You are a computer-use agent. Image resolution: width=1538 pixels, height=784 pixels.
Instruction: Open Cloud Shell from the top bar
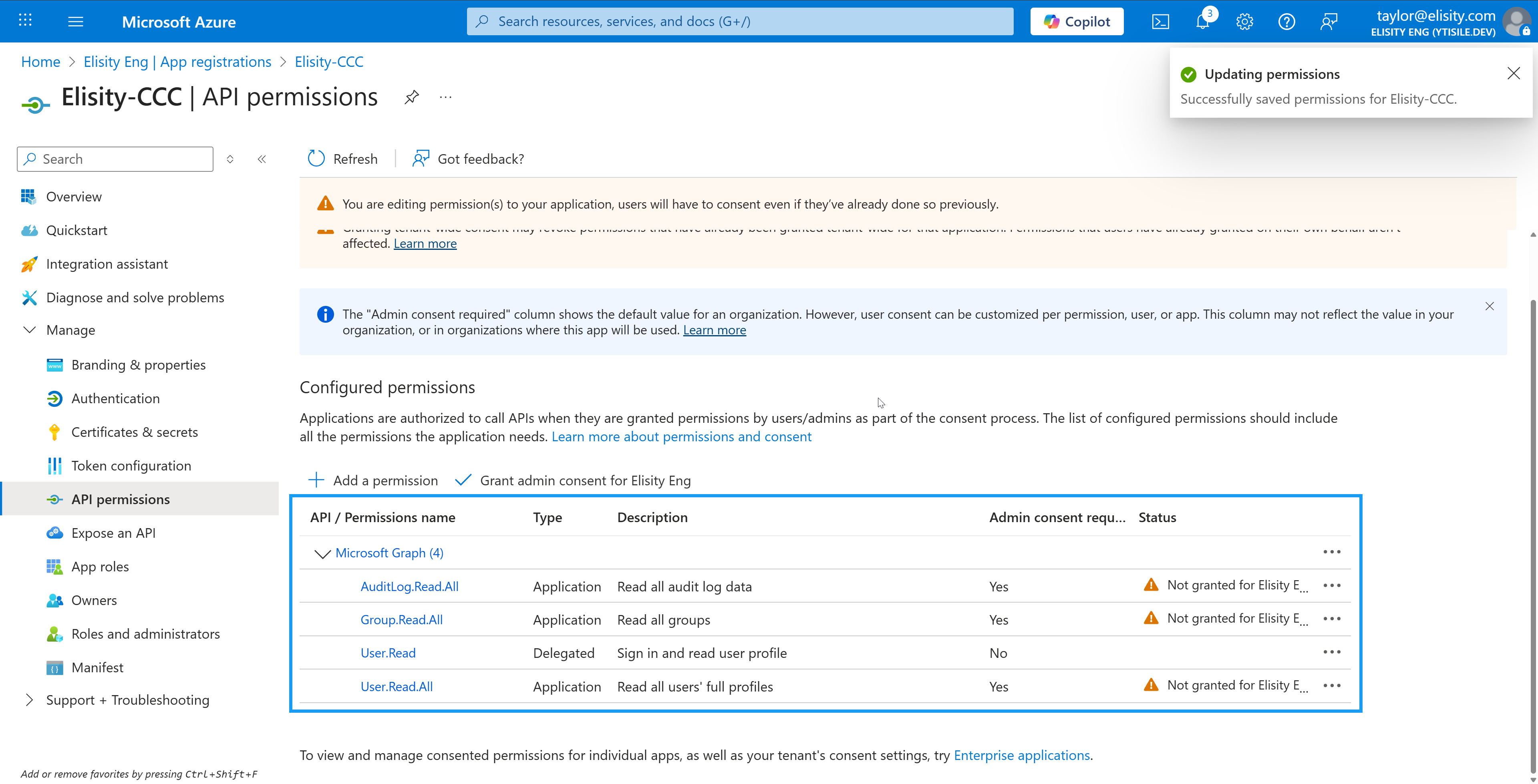1160,22
